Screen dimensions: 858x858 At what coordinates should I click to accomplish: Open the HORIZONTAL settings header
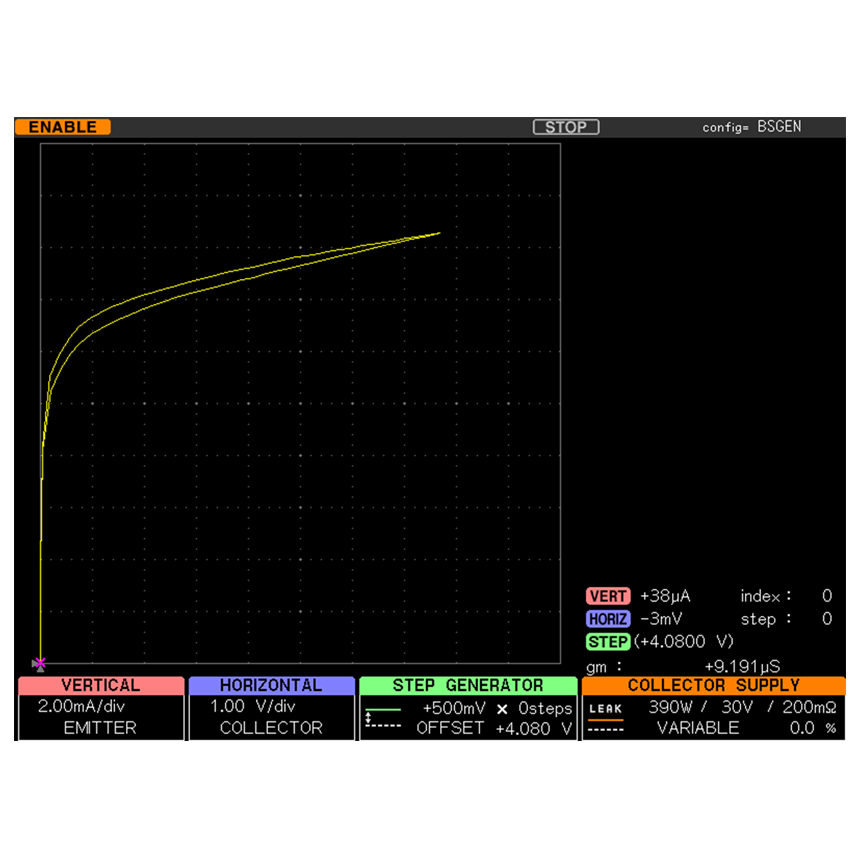coord(271,686)
